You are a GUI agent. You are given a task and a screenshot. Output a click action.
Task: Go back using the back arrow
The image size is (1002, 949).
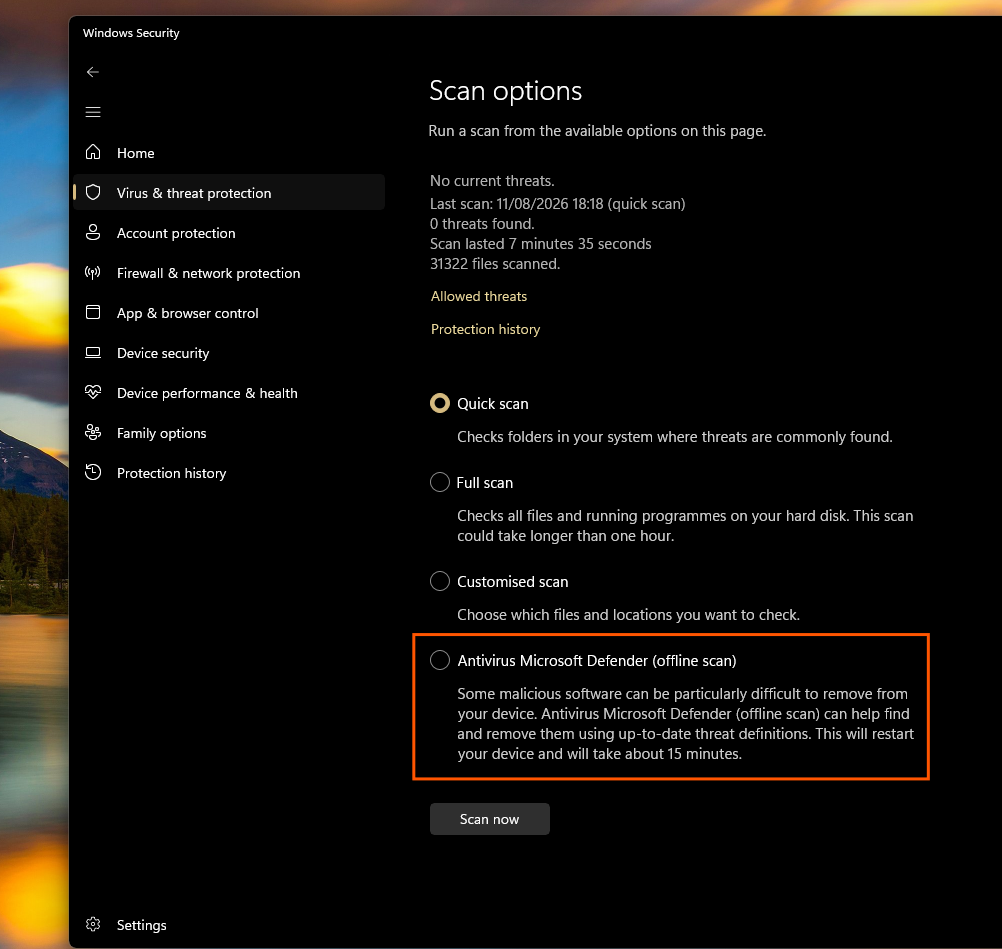click(x=93, y=72)
